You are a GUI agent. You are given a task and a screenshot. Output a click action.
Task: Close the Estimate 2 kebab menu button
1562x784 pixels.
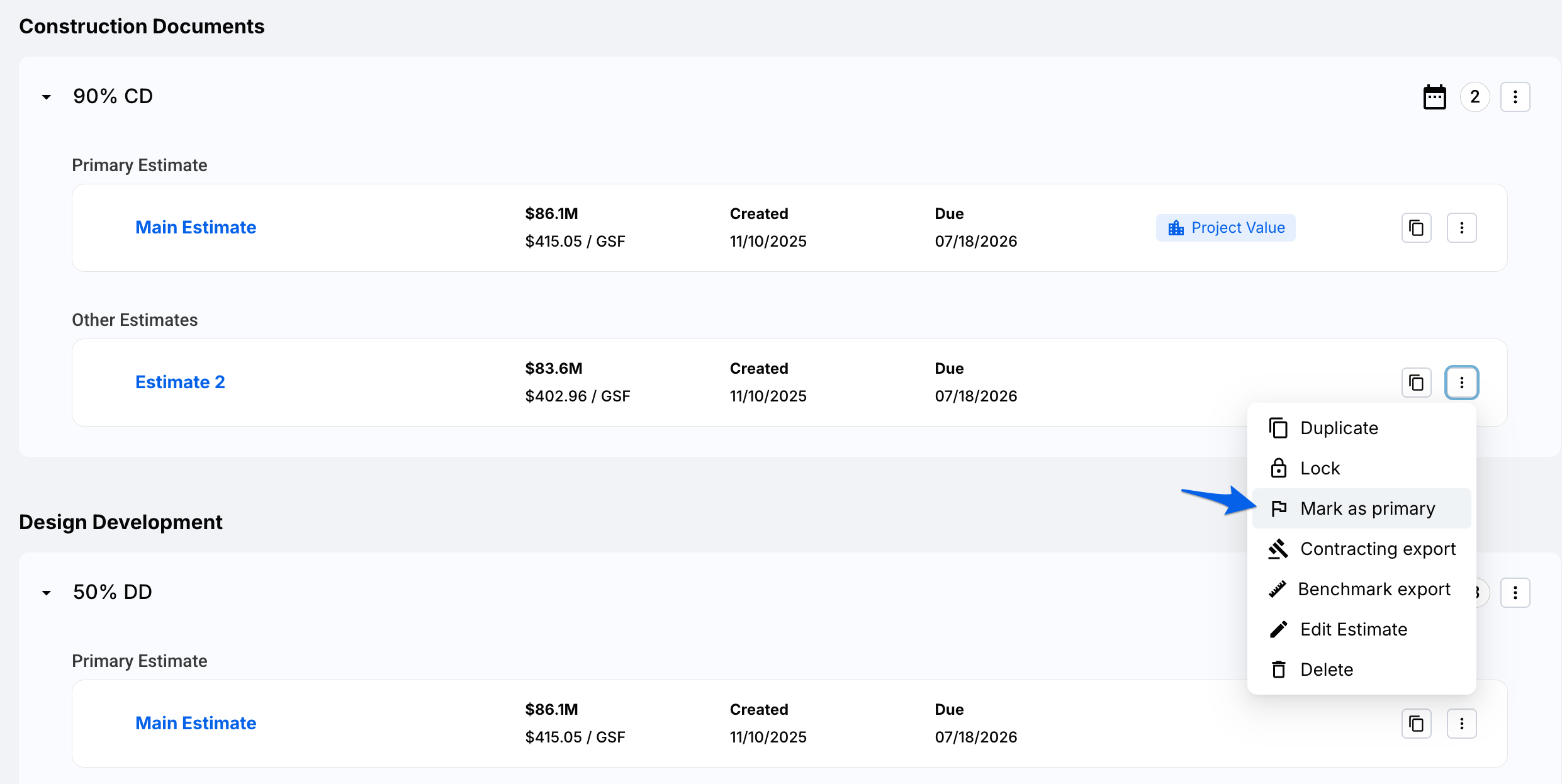pos(1461,383)
